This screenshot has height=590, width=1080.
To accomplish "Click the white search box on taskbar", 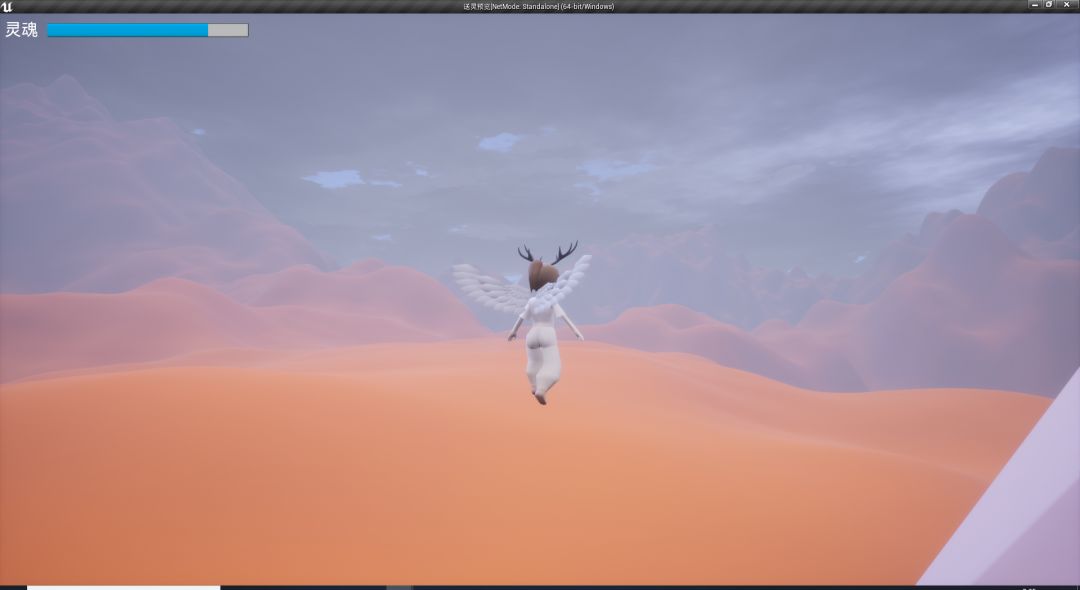I will (123, 587).
